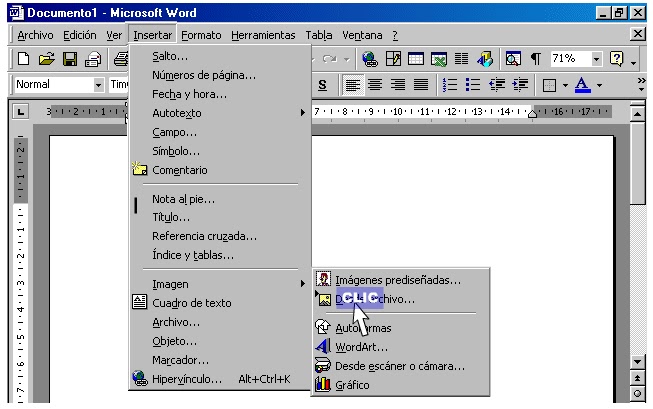The image size is (653, 409).
Task: Click the e-mail envelope toolbar icon
Action: (x=93, y=59)
